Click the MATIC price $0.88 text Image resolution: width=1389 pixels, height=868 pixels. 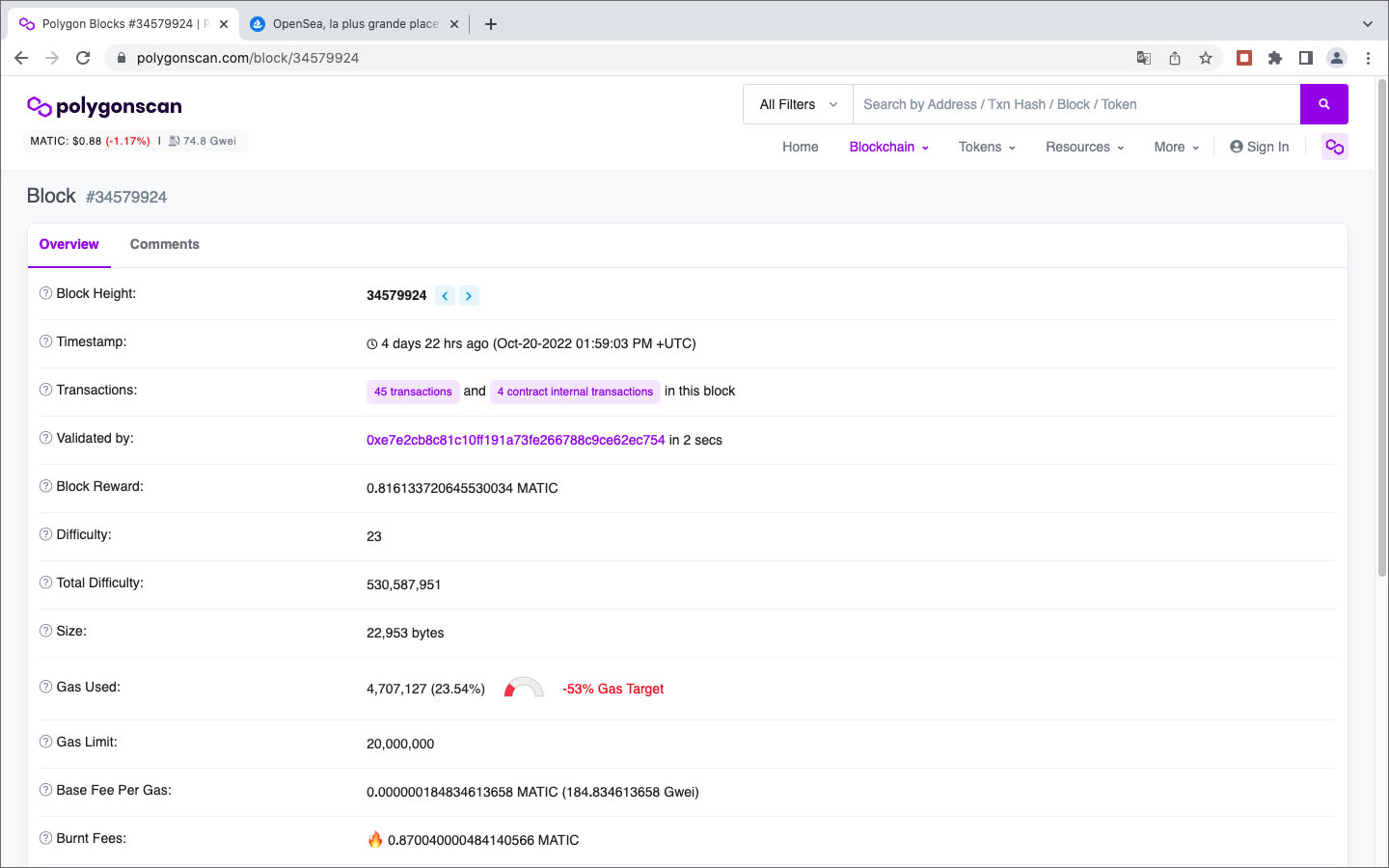pos(66,141)
